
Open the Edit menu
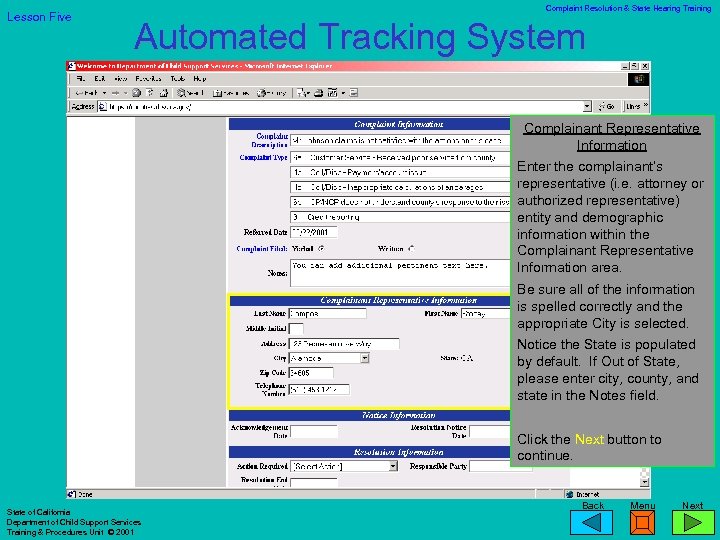pos(100,79)
